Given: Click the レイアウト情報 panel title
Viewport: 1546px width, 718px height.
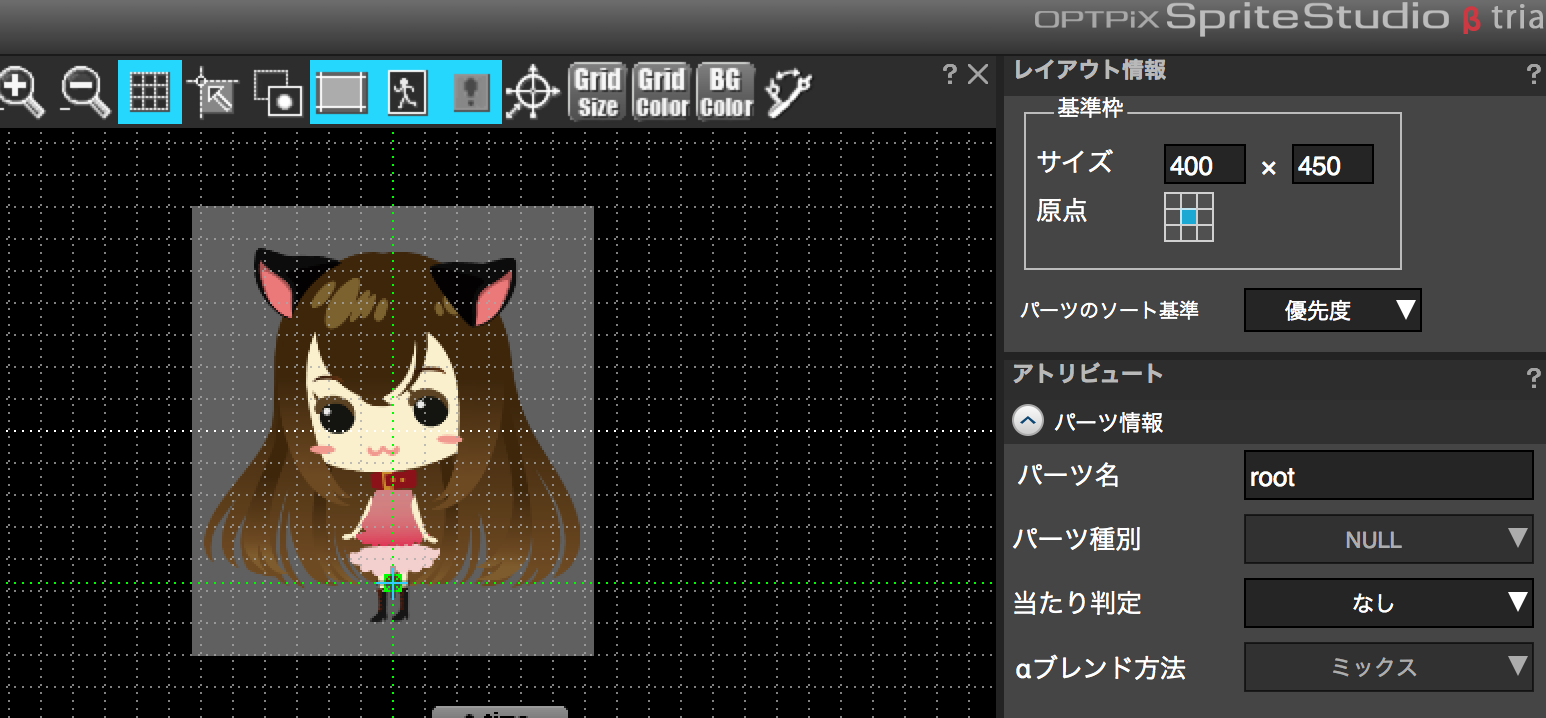Looking at the screenshot, I should [x=1089, y=70].
